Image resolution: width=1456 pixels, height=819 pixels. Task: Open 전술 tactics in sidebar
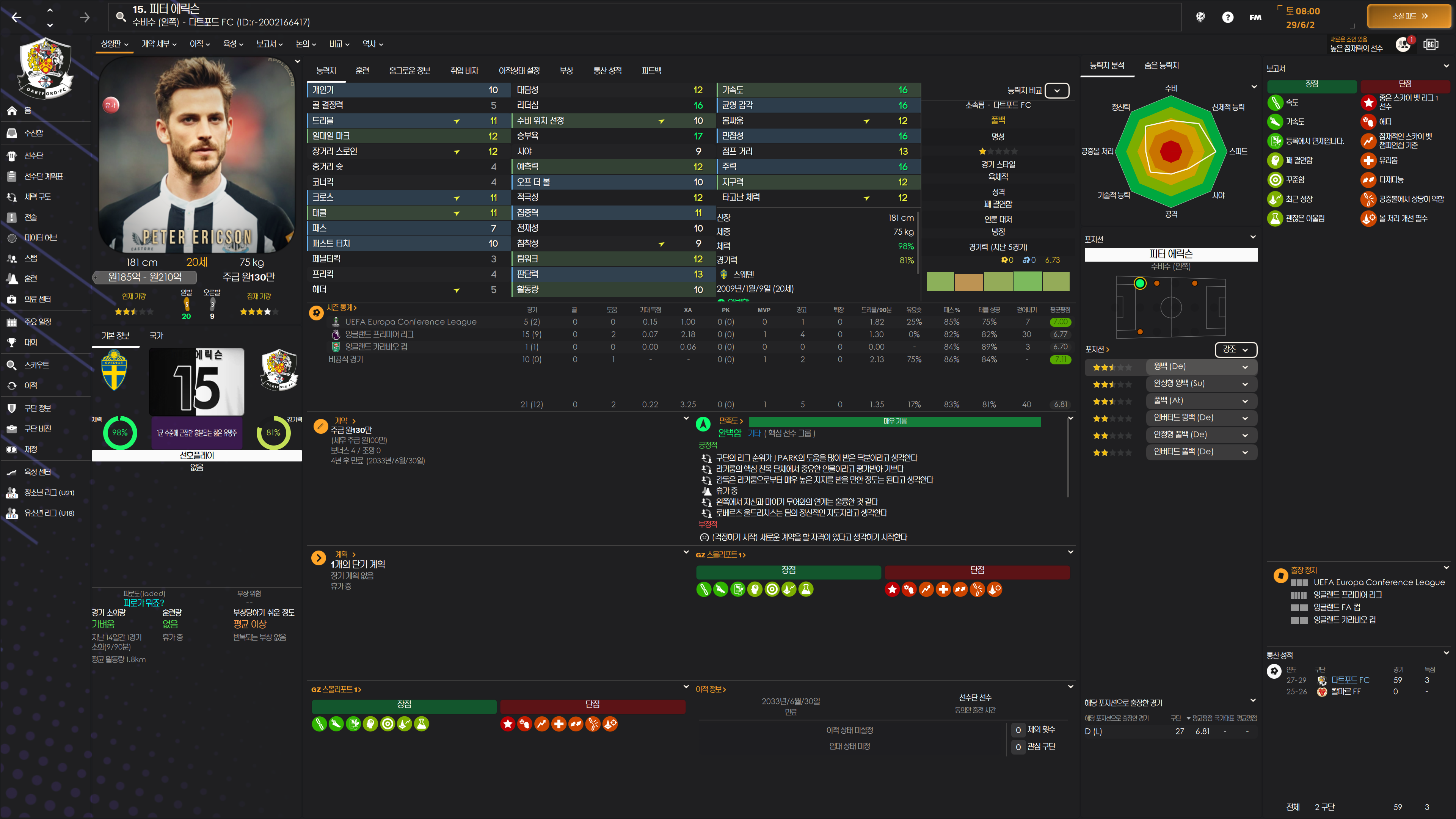pos(30,217)
